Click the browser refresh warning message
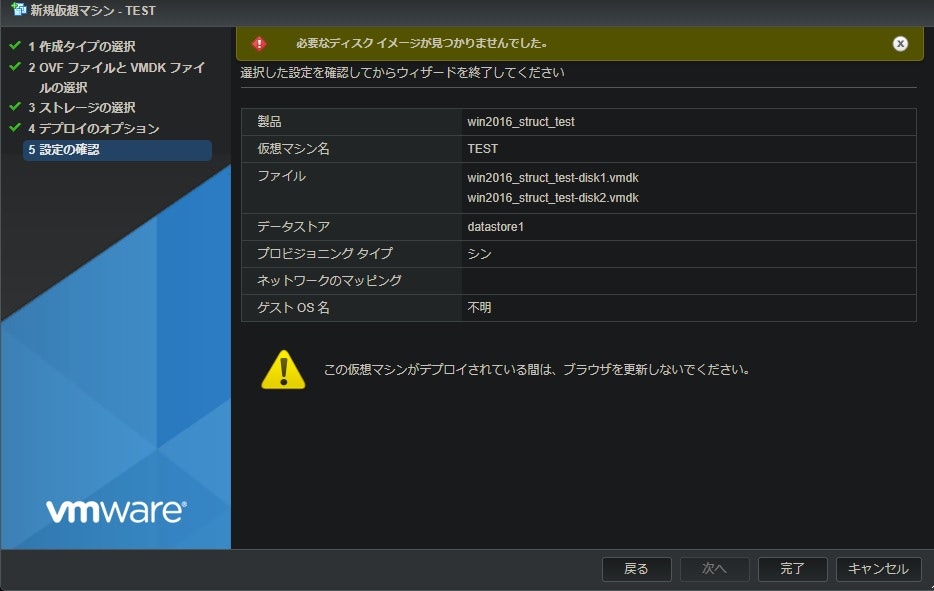934x591 pixels. [x=537, y=370]
